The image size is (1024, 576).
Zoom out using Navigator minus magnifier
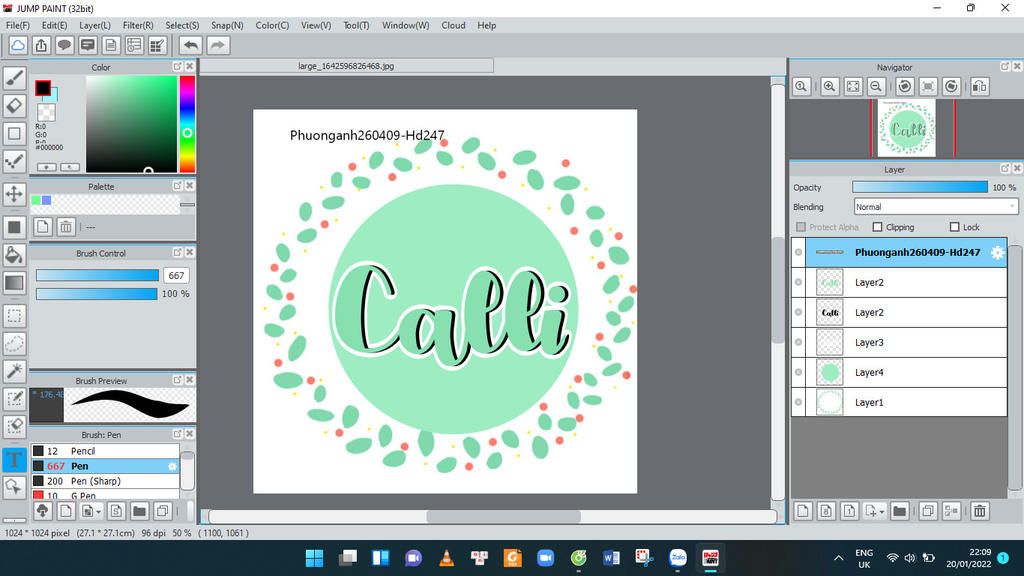pyautogui.click(x=876, y=86)
